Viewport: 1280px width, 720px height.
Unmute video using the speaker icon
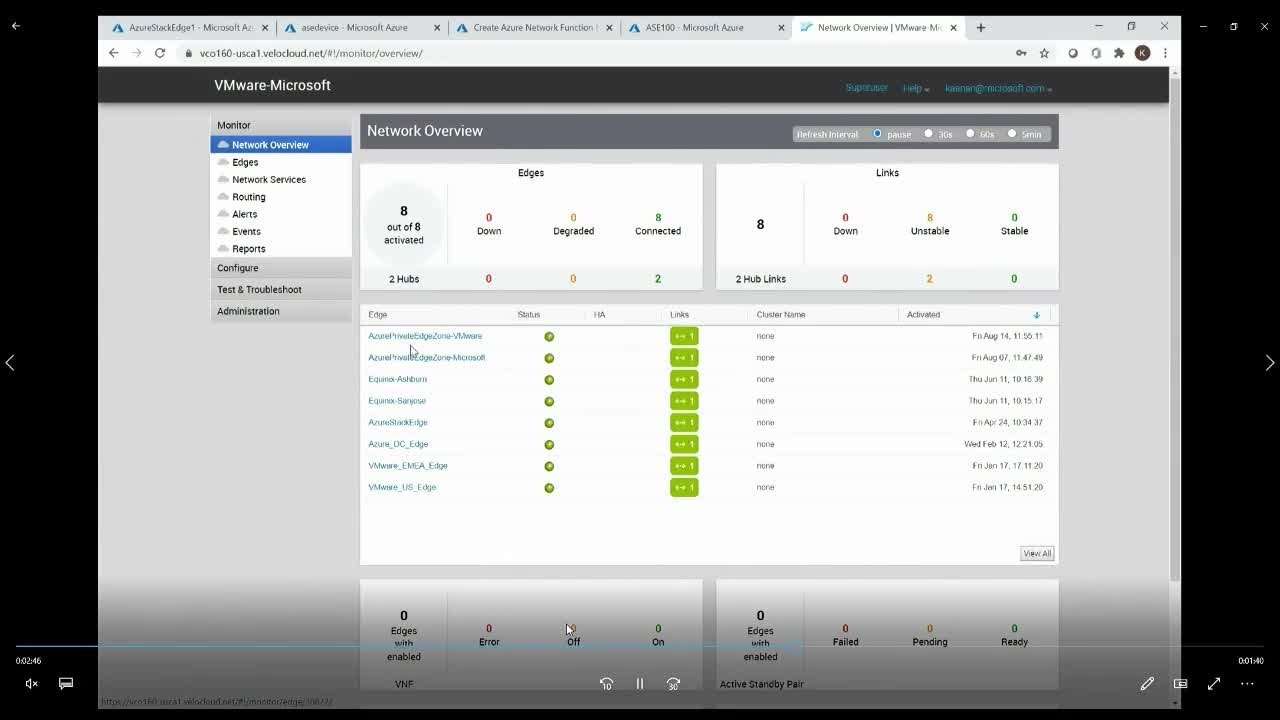31,684
